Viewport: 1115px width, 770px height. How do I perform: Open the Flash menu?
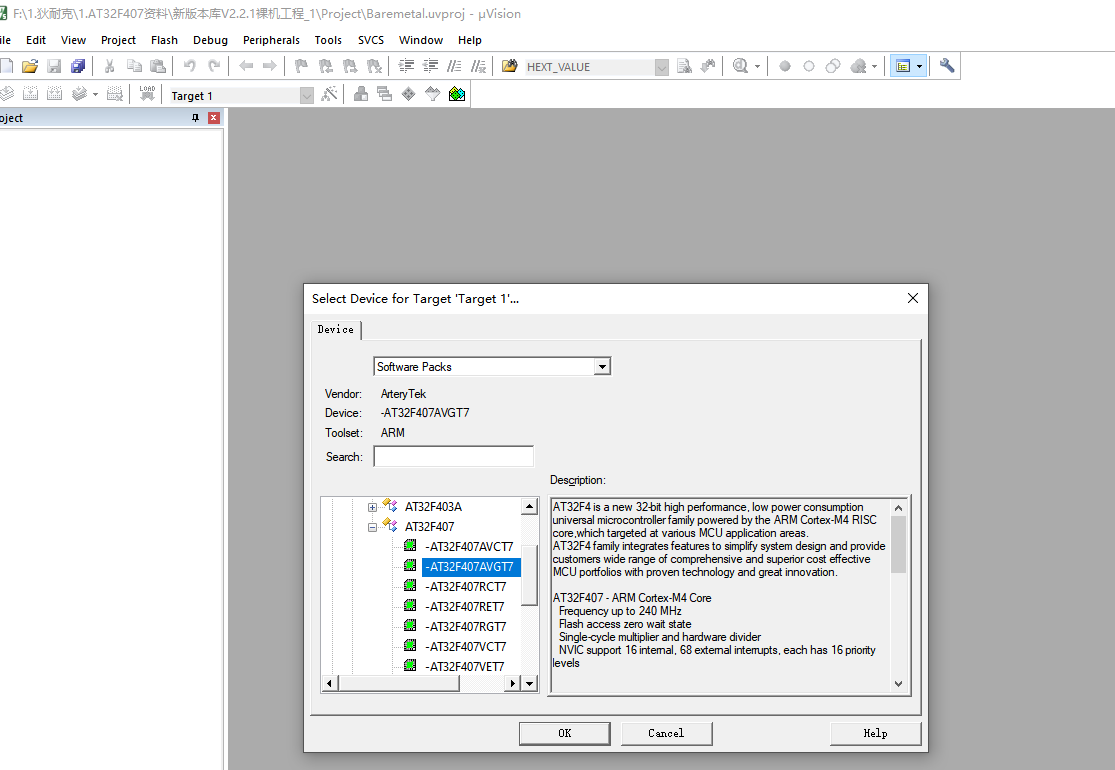click(x=164, y=41)
